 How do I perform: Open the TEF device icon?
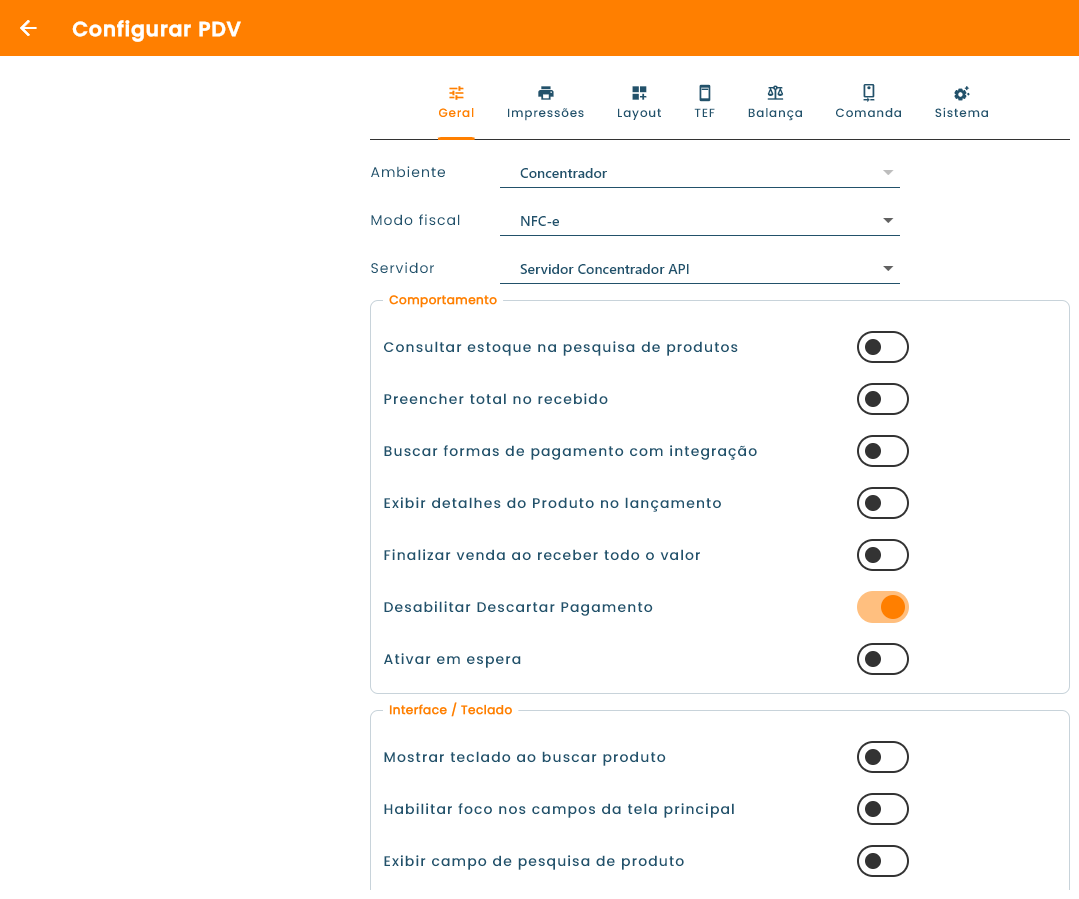(705, 93)
